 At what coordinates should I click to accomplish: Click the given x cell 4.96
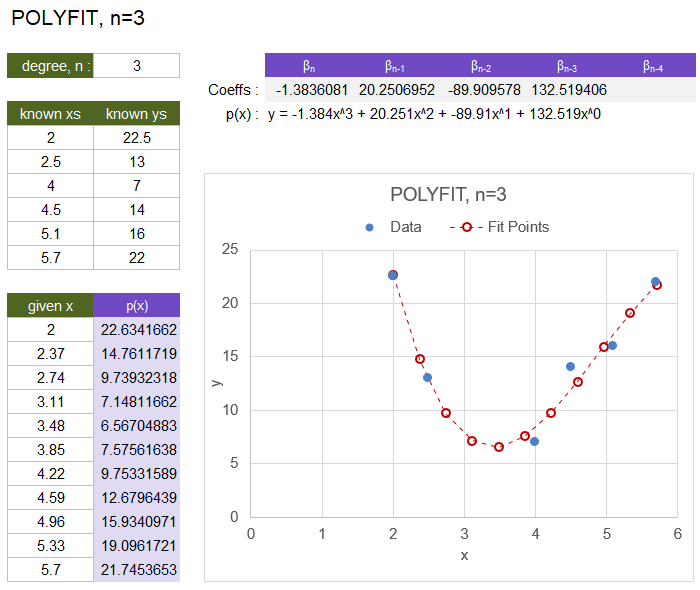(x=50, y=522)
